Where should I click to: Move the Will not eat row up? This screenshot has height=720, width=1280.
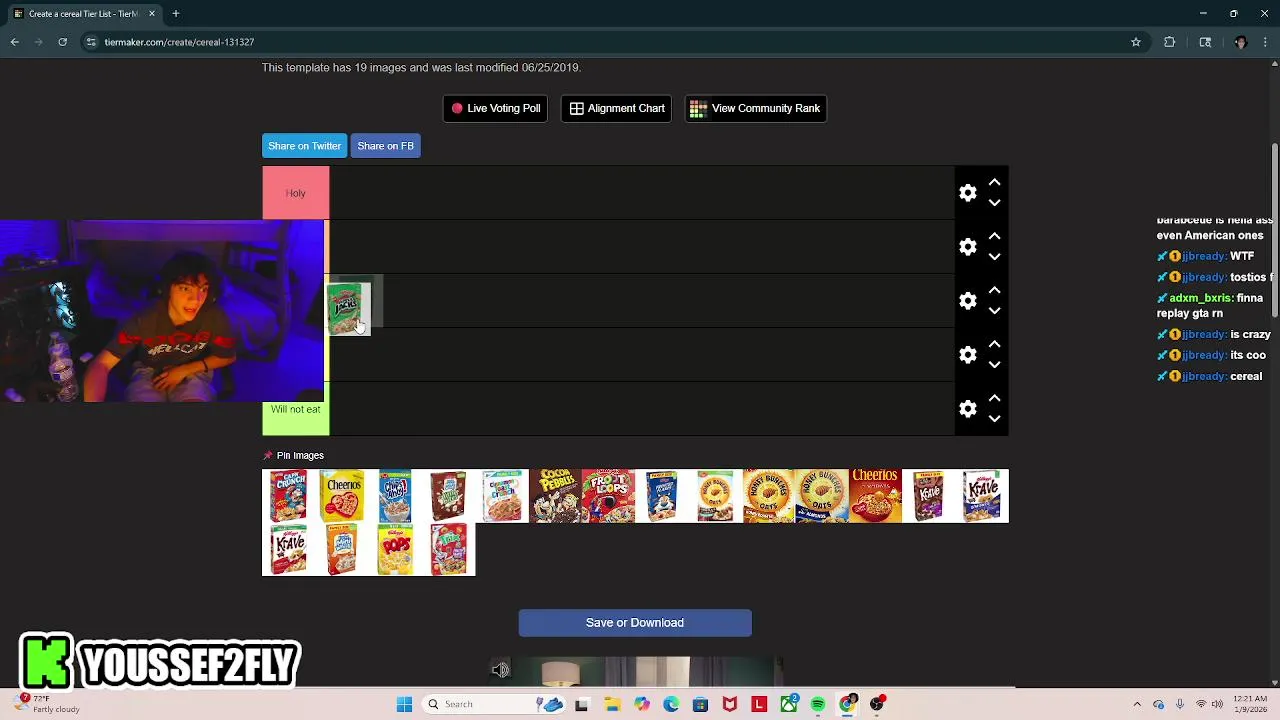[994, 398]
